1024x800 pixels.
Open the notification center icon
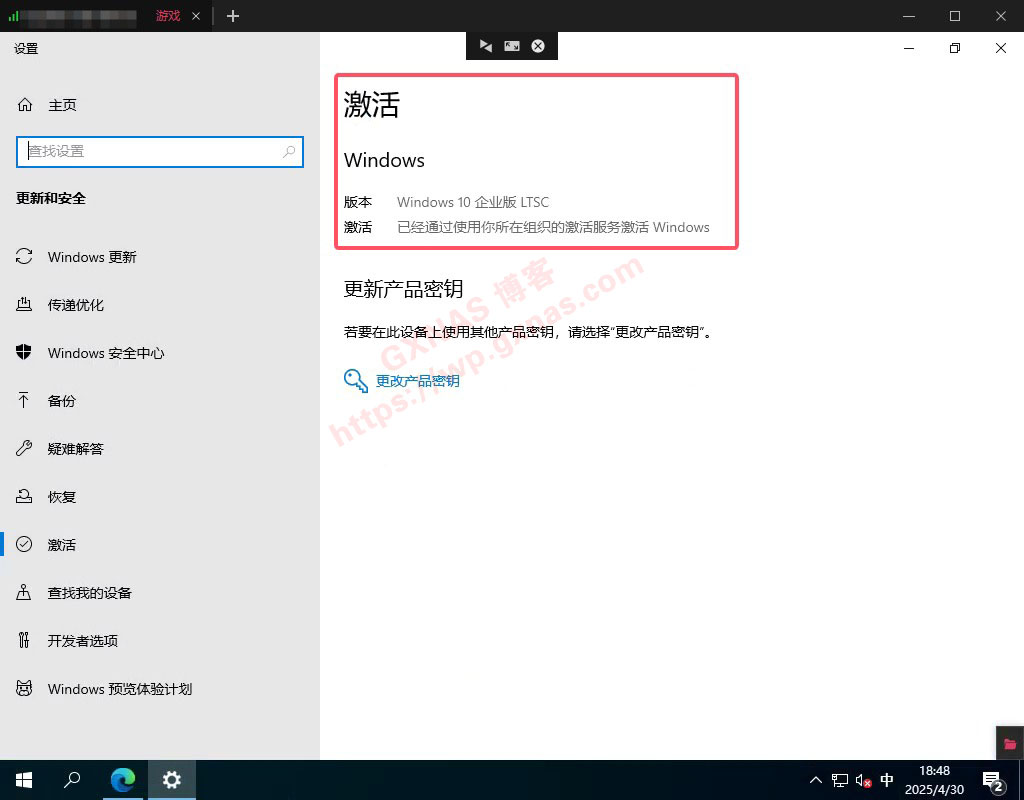pos(994,780)
